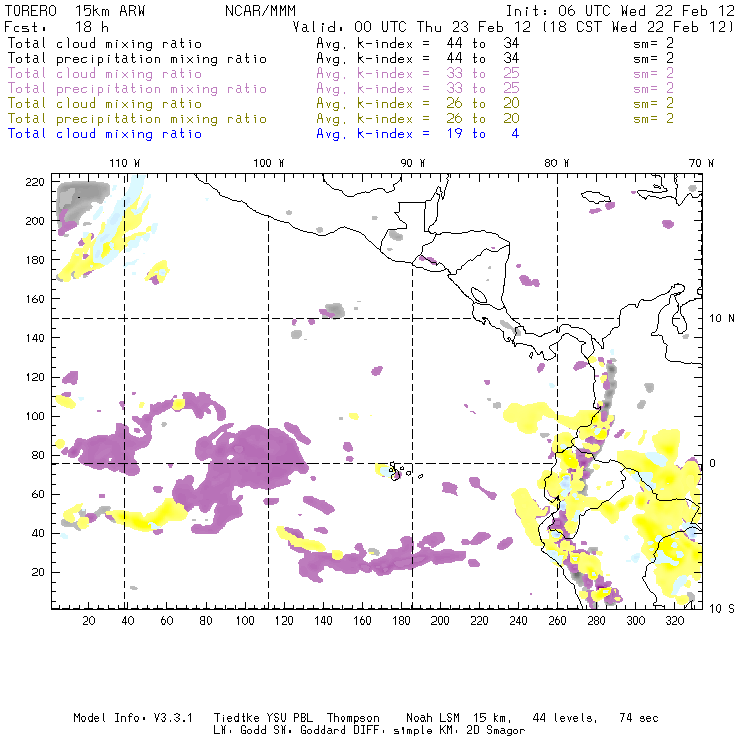740x740 pixels.
Task: Click the '80 W' longitude label
Action: [557, 163]
